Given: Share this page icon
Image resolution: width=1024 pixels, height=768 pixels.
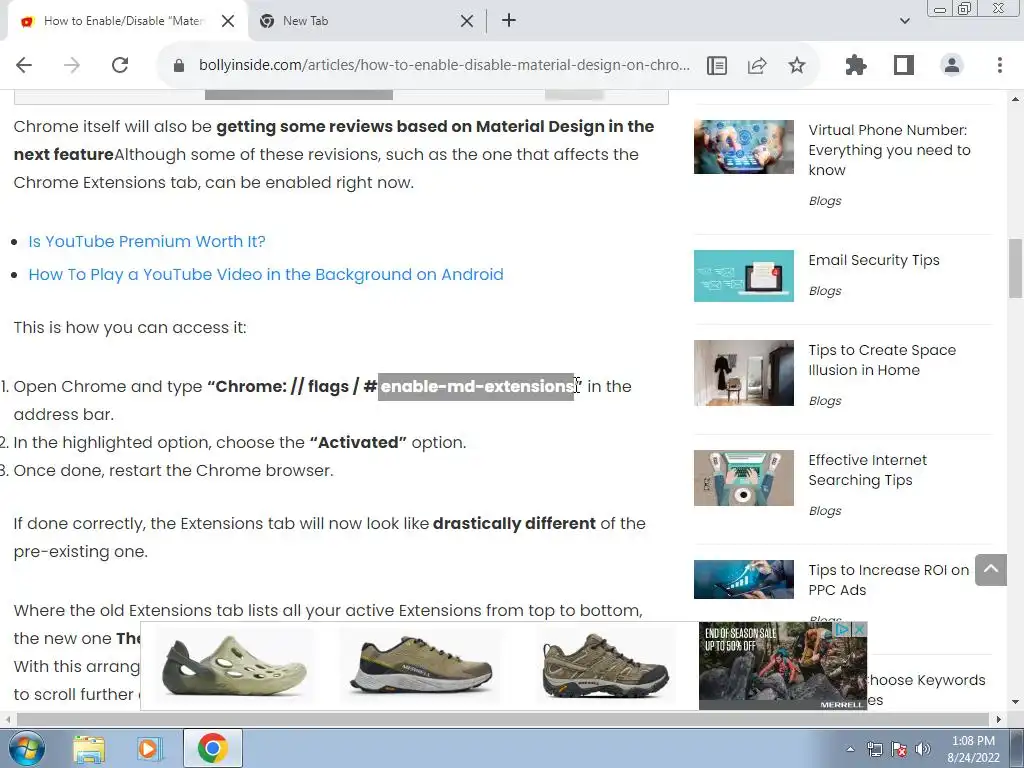Looking at the screenshot, I should coord(757,65).
